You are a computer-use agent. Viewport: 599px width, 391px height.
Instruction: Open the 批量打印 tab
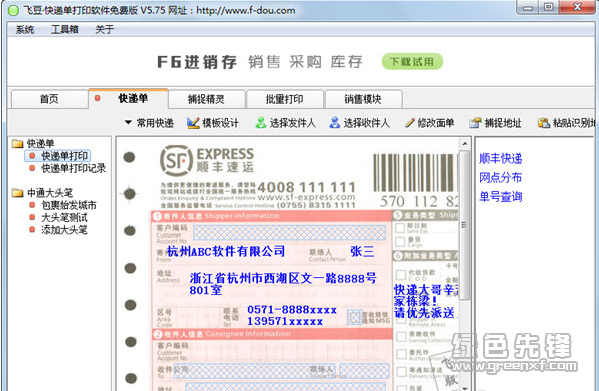[x=285, y=99]
